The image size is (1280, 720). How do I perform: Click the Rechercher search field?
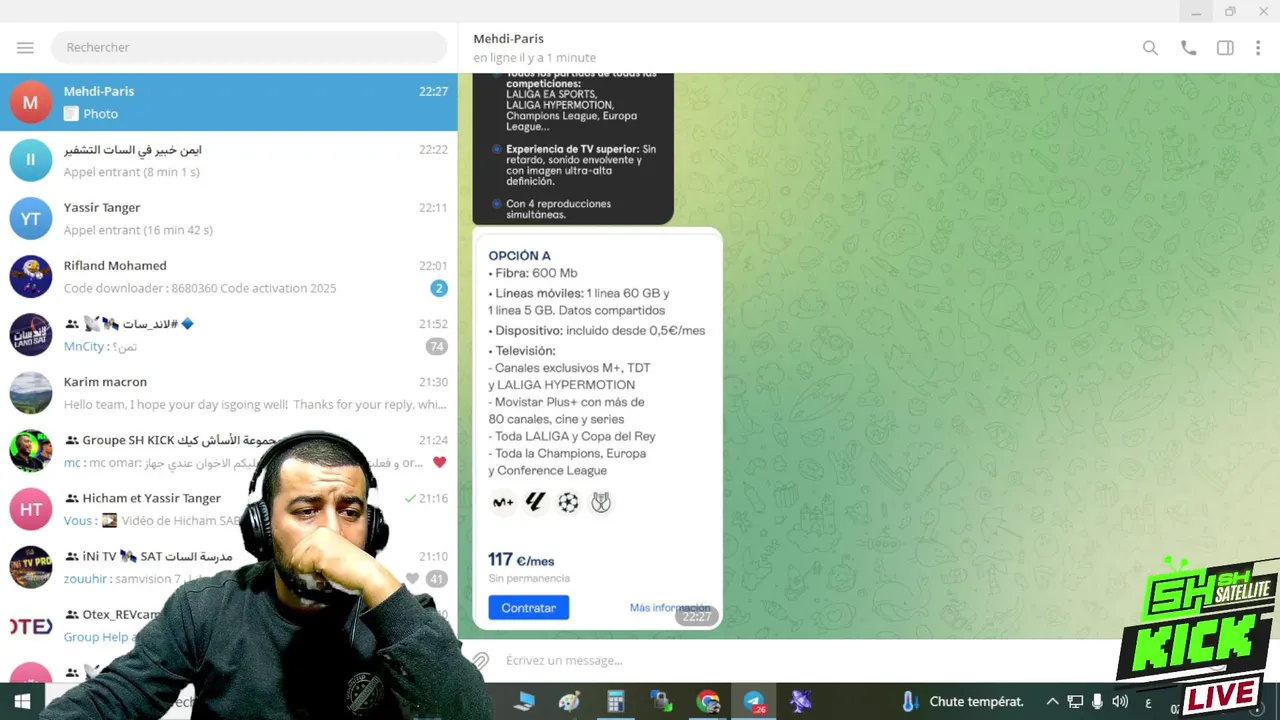(248, 47)
